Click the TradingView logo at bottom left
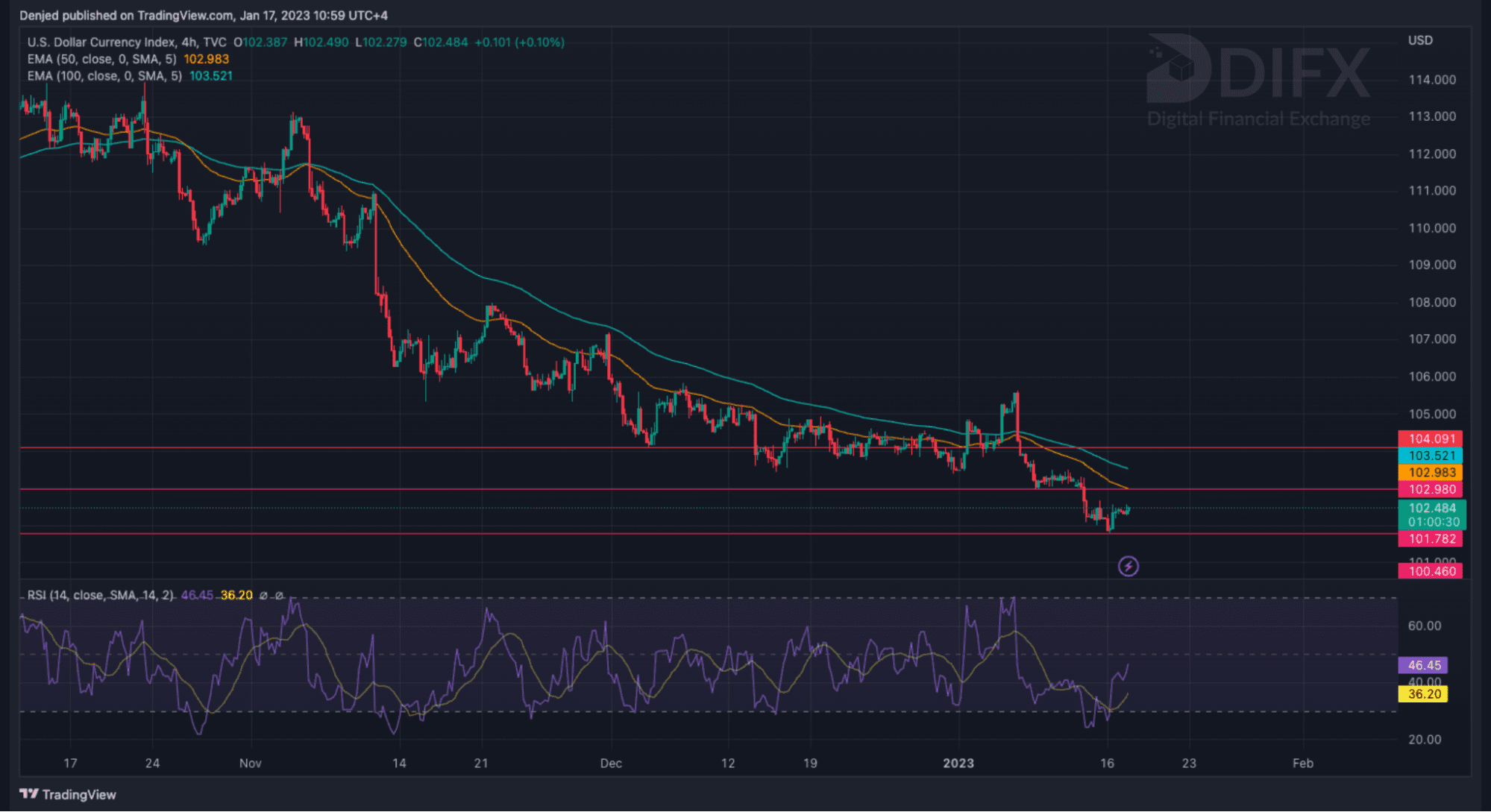Viewport: 1491px width, 812px height. tap(68, 794)
